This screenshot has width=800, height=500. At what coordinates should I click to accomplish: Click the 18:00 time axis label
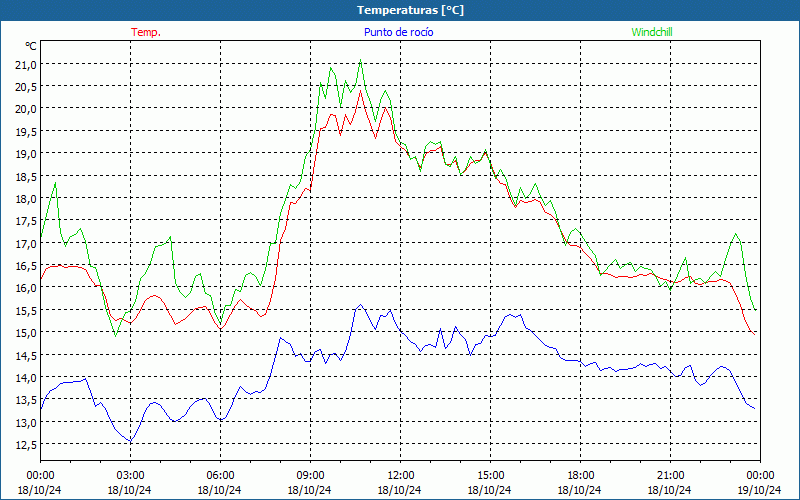pyautogui.click(x=581, y=475)
